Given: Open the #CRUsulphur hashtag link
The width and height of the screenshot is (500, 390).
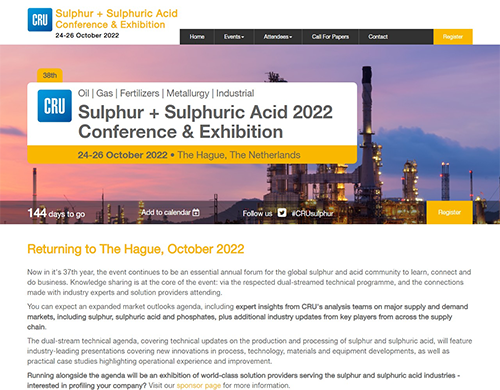Looking at the screenshot, I should (x=312, y=213).
